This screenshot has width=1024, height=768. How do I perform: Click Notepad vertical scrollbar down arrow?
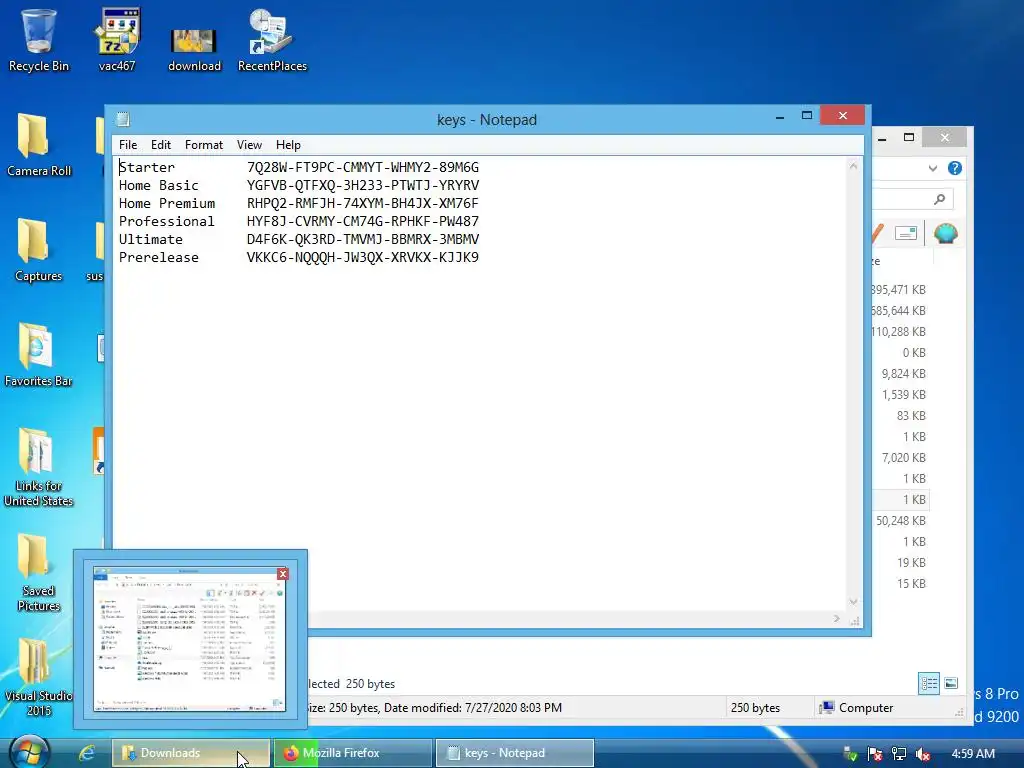tap(853, 601)
